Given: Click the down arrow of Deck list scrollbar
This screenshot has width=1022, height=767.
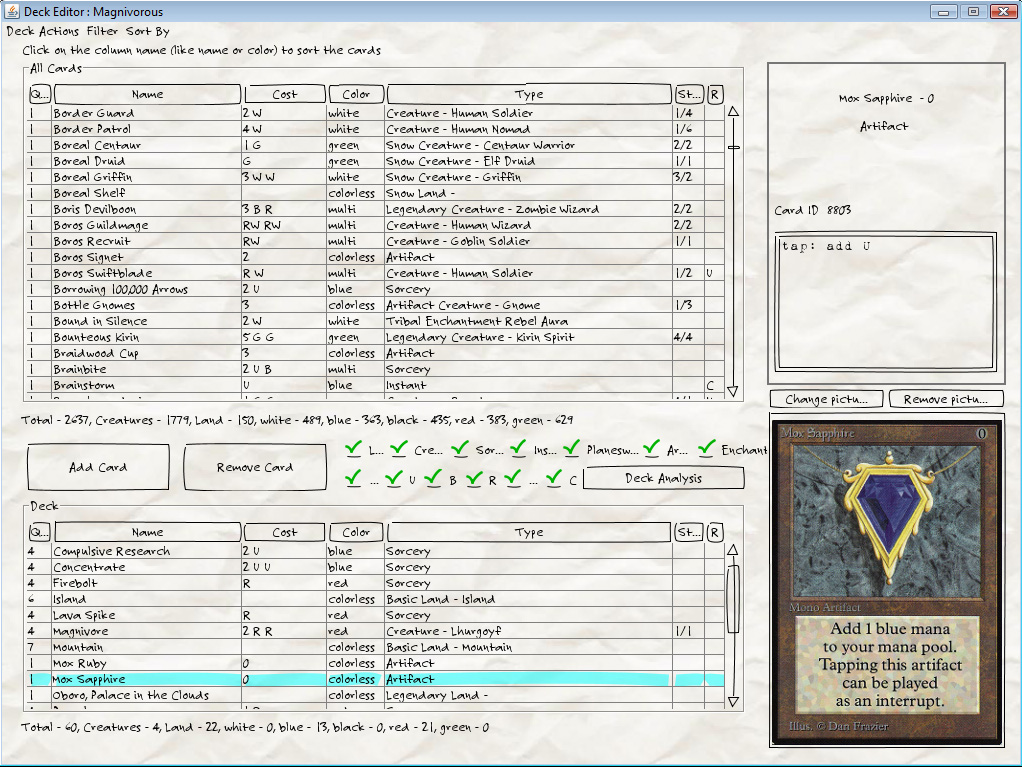Looking at the screenshot, I should click(x=733, y=701).
